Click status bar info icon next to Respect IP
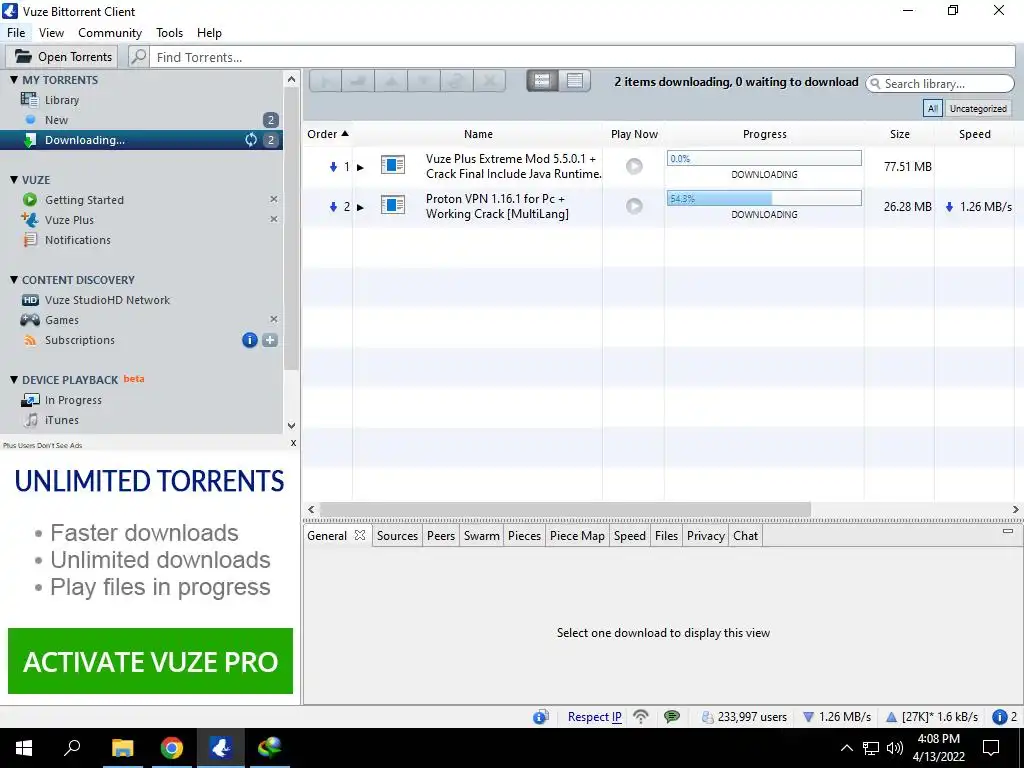Image resolution: width=1024 pixels, height=768 pixels. [x=541, y=717]
